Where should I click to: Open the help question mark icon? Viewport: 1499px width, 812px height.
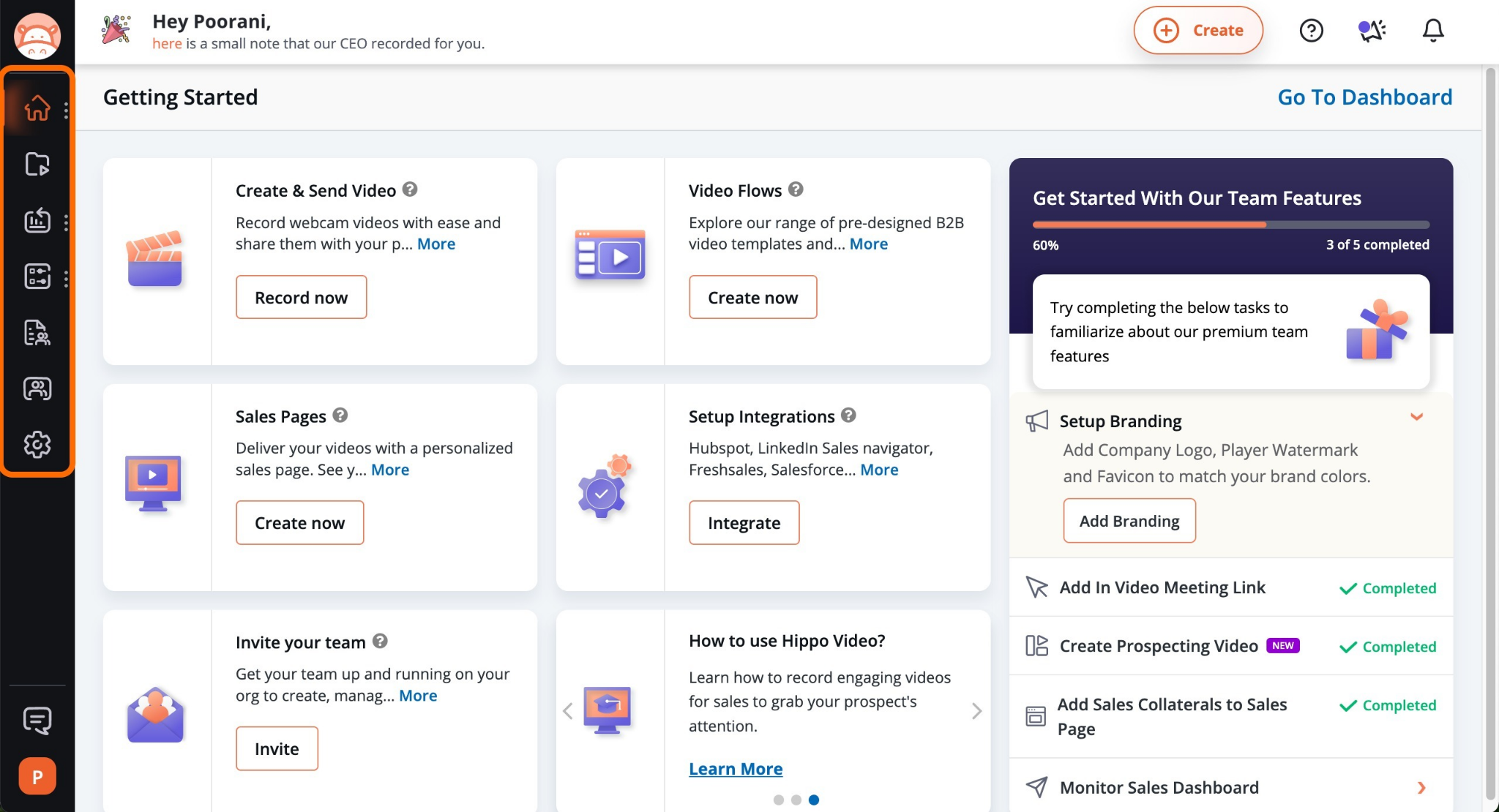click(1311, 31)
